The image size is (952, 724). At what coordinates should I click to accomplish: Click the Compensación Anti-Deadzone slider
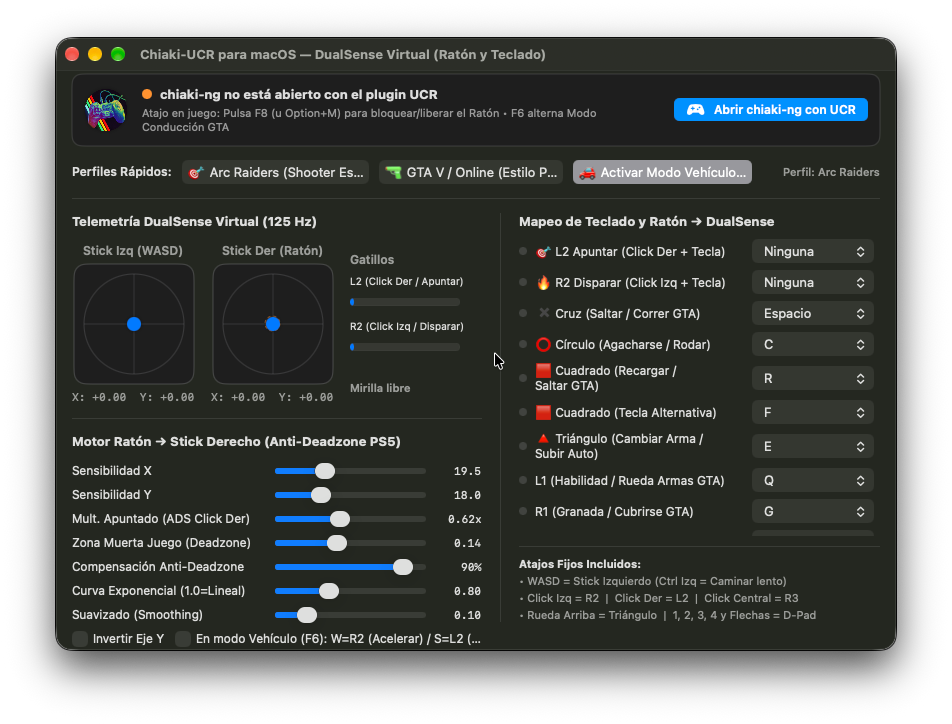click(x=350, y=567)
